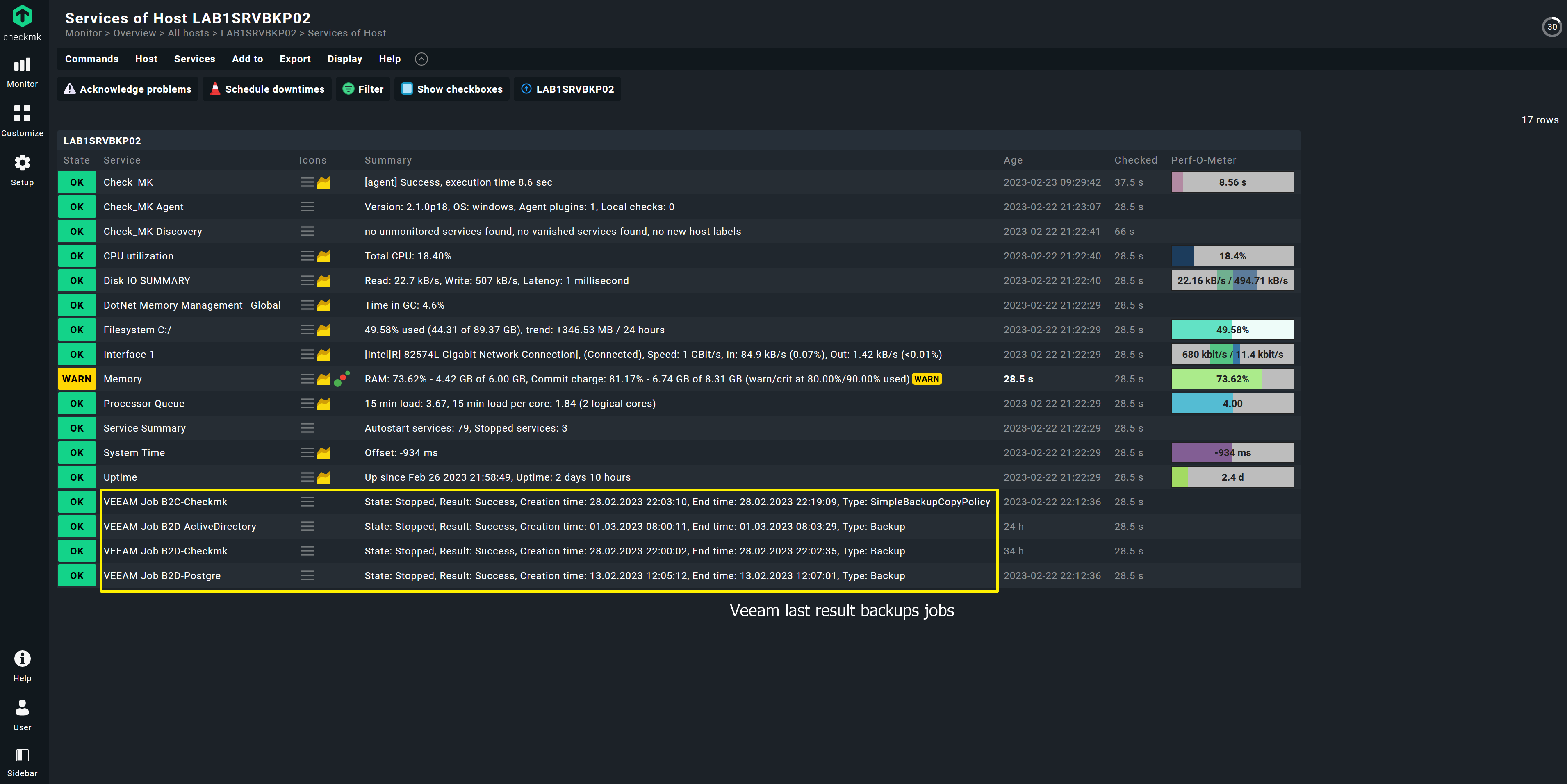Open the Monitor sidebar menu

point(22,73)
